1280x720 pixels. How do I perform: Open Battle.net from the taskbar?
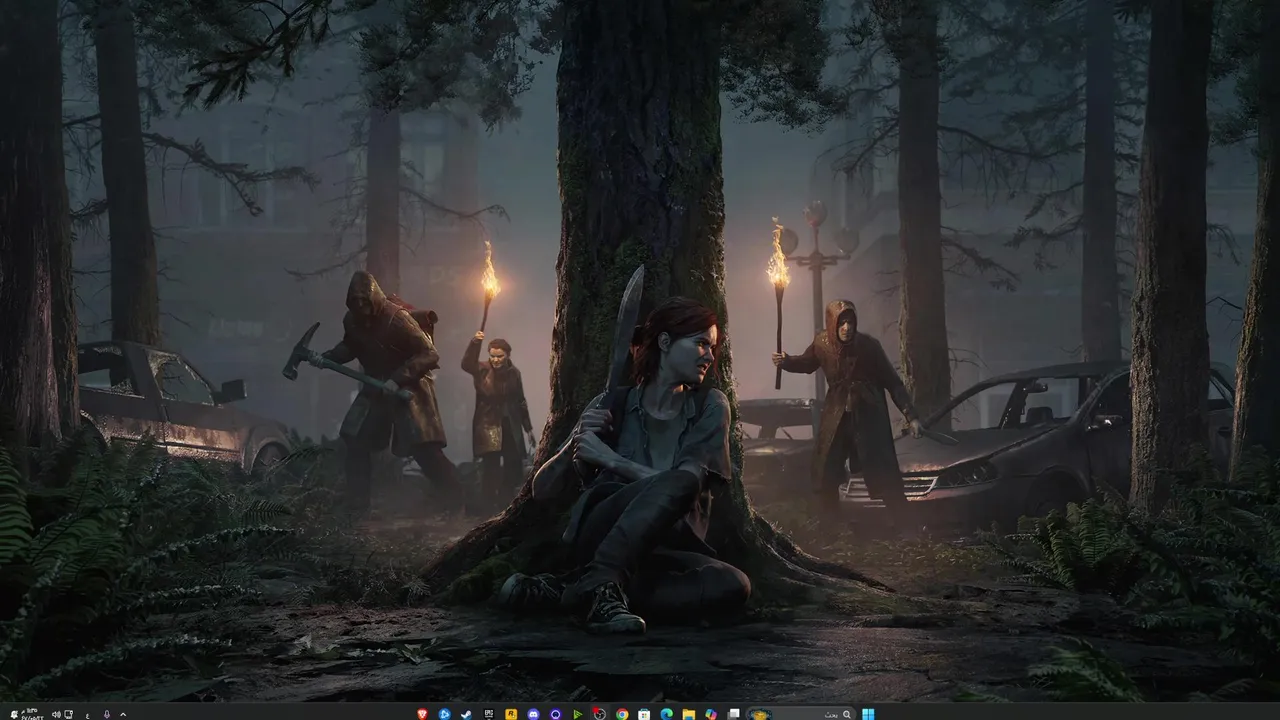[x=444, y=714]
